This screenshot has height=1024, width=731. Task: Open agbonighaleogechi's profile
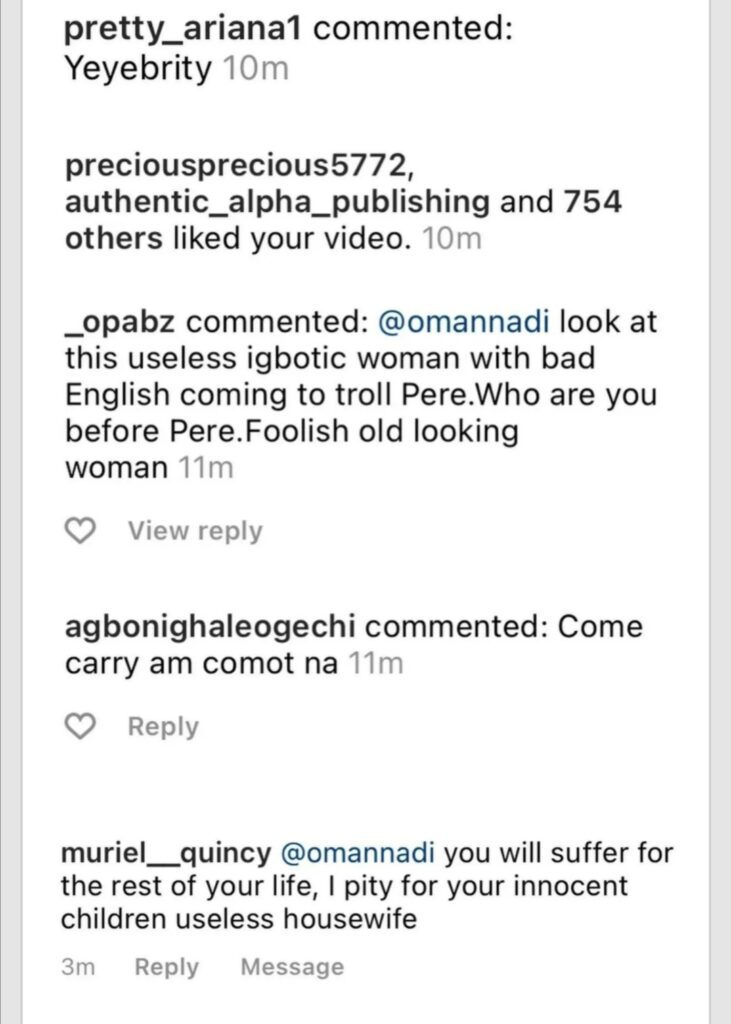pos(213,627)
